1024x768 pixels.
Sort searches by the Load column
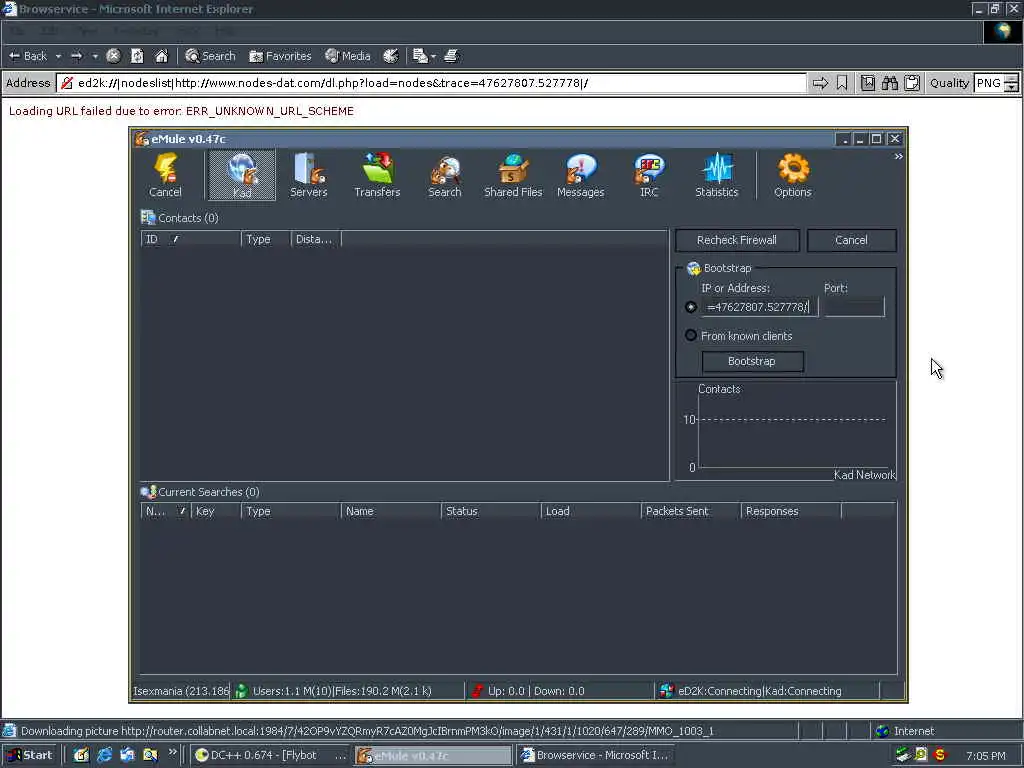pyautogui.click(x=591, y=511)
